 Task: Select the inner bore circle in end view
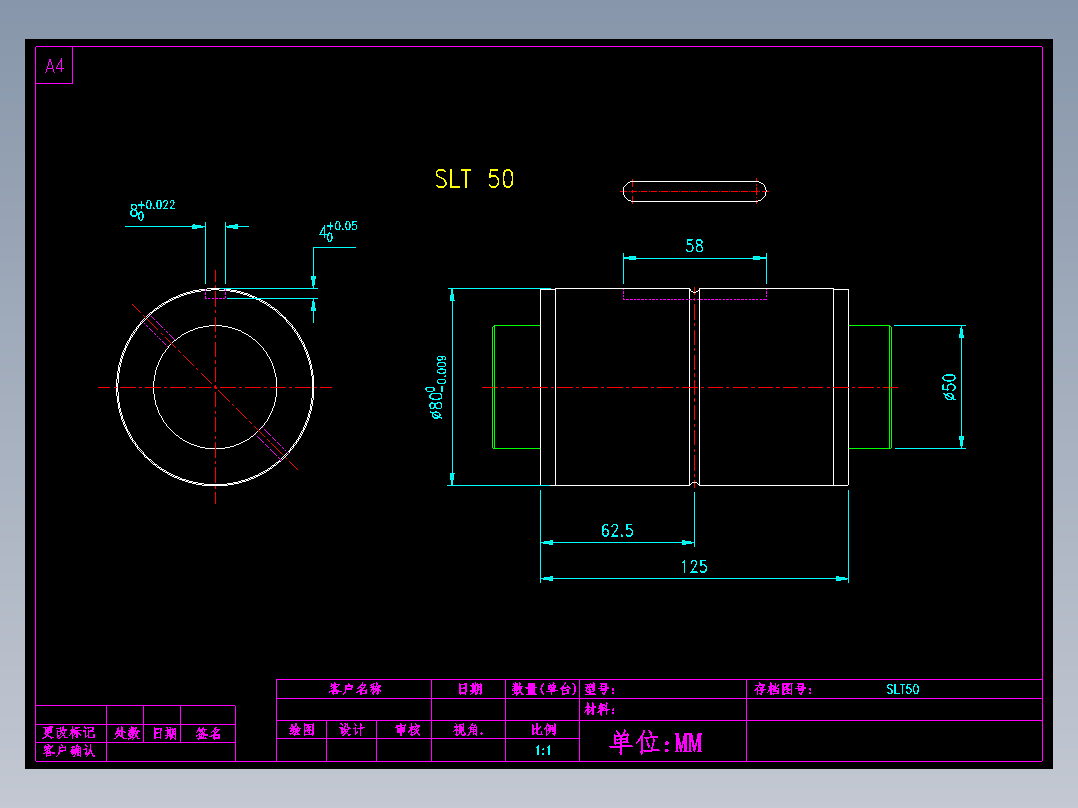point(215,387)
